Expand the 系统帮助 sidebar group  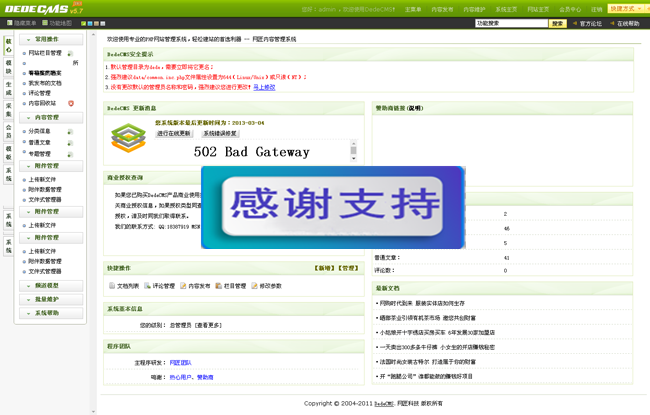point(51,313)
